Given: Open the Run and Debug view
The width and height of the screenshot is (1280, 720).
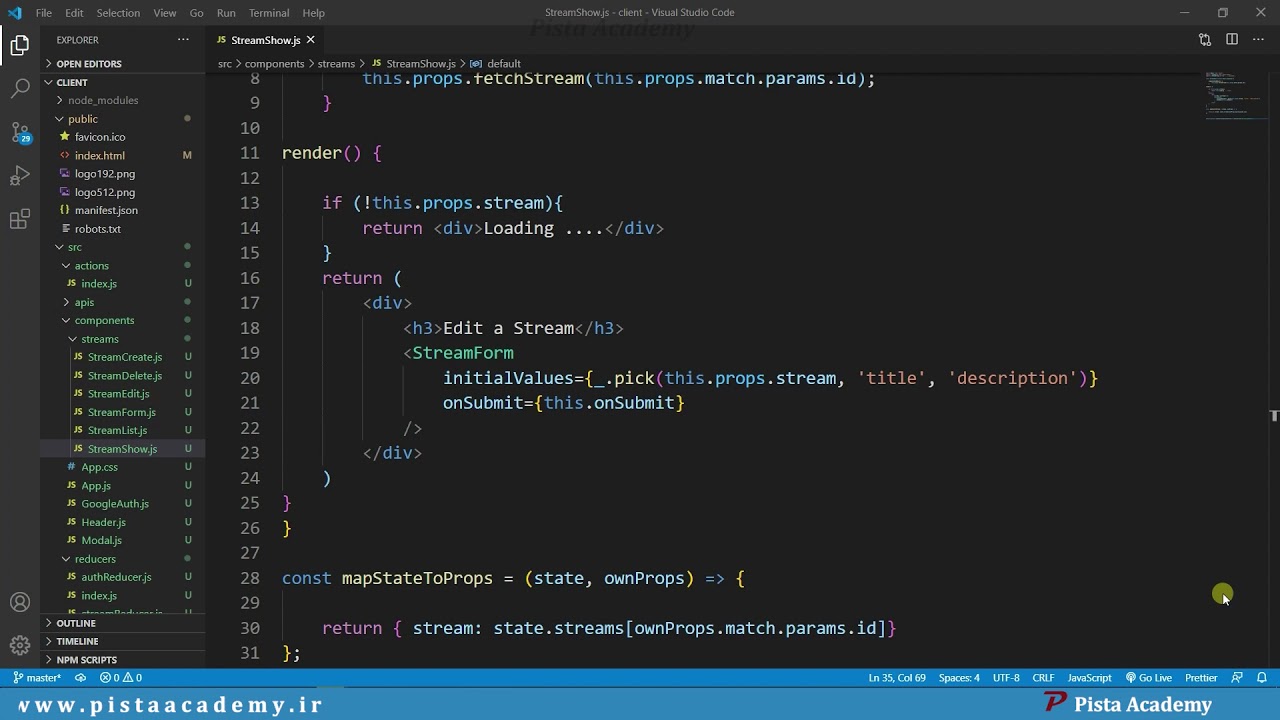Looking at the screenshot, I should coord(20,176).
